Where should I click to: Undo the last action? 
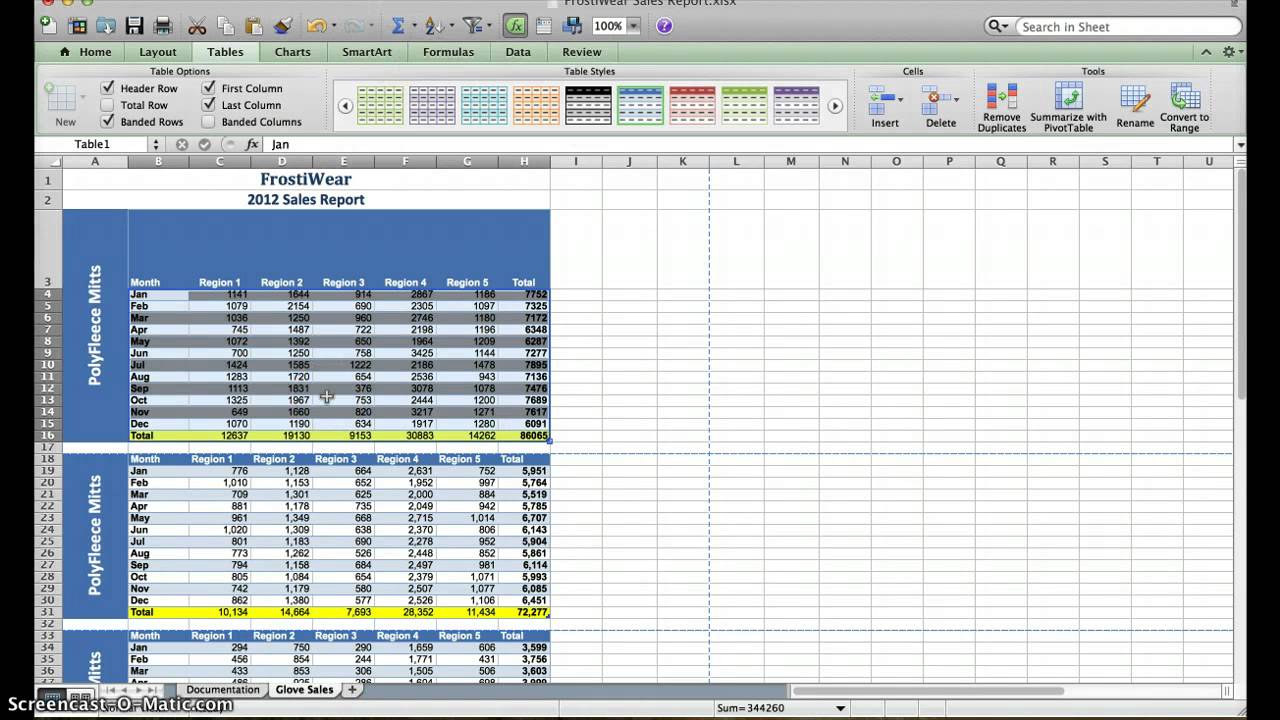click(x=316, y=26)
